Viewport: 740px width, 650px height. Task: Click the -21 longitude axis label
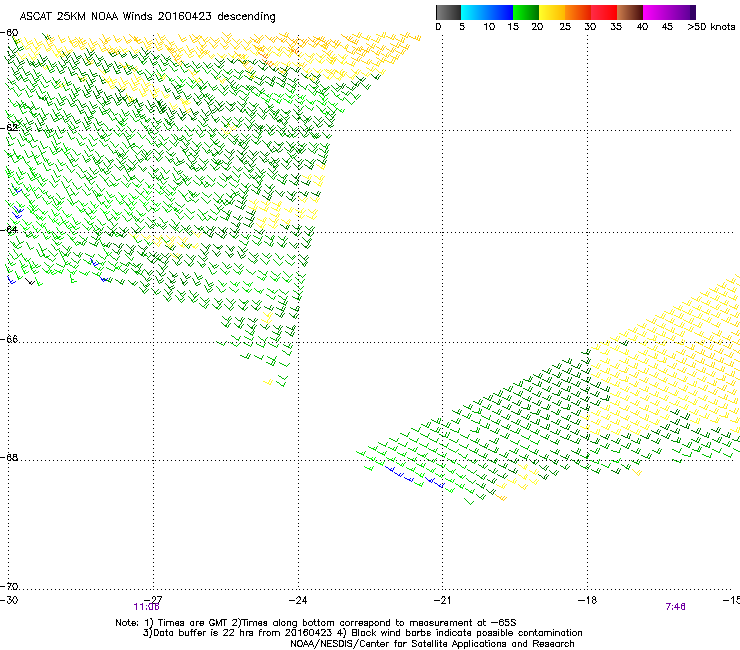tap(443, 600)
